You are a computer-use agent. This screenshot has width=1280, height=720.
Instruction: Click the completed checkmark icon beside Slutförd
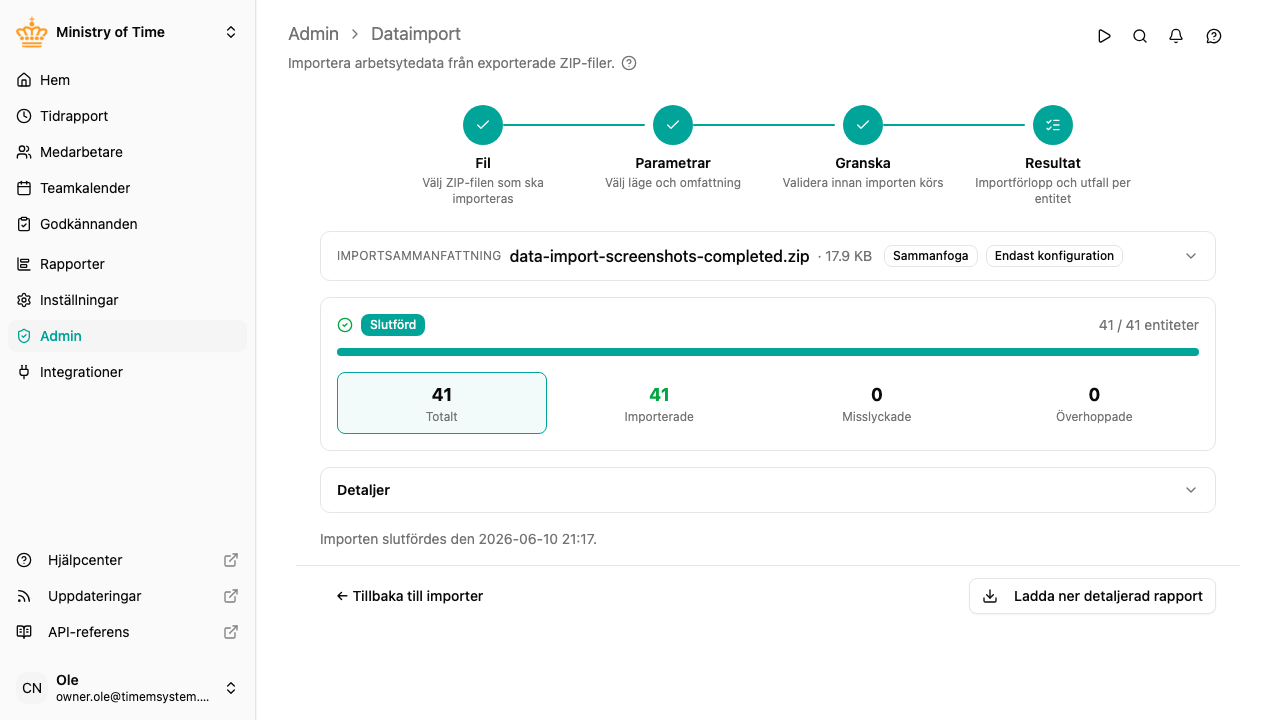(x=345, y=325)
